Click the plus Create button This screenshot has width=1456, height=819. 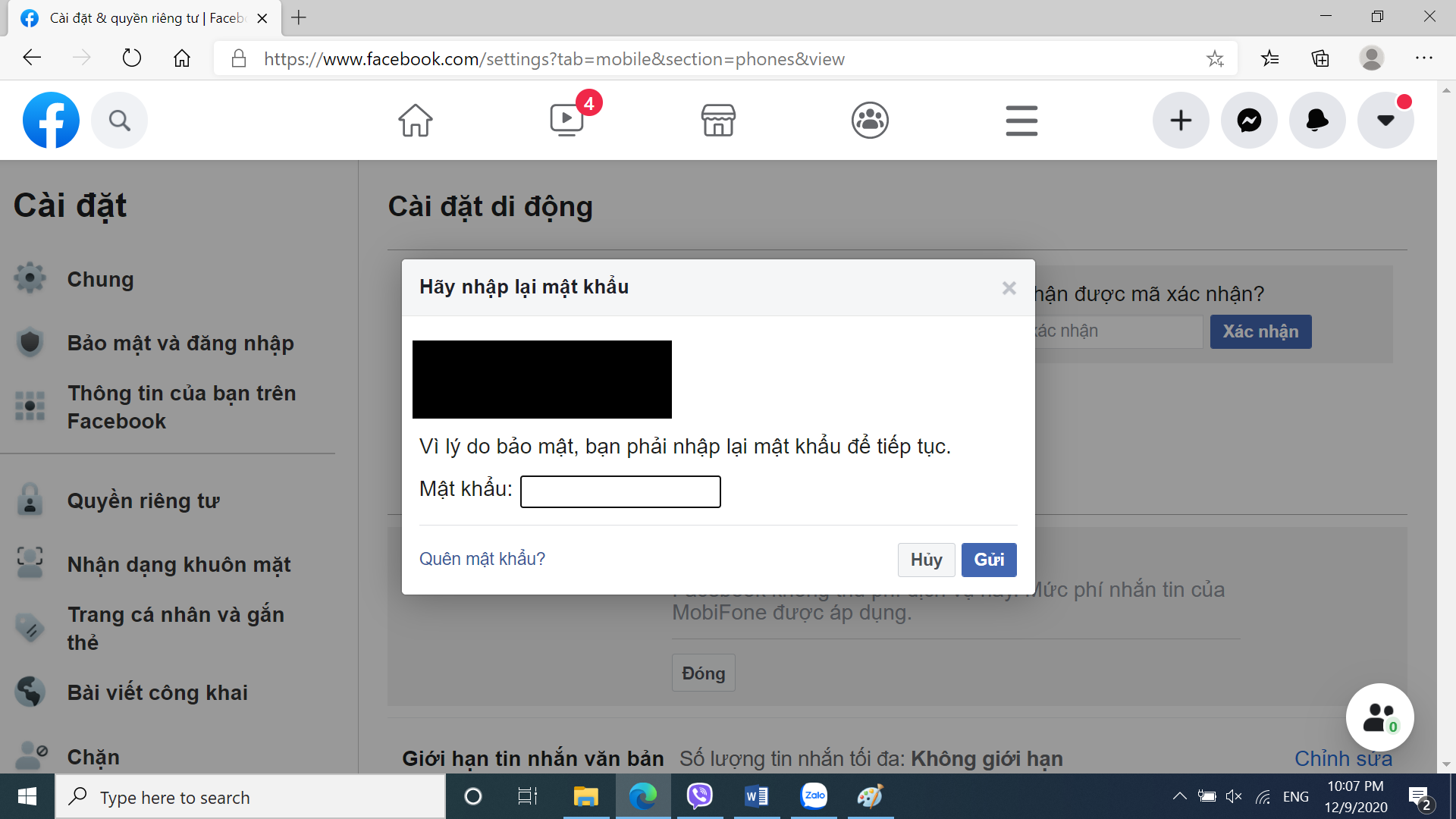pos(1181,120)
